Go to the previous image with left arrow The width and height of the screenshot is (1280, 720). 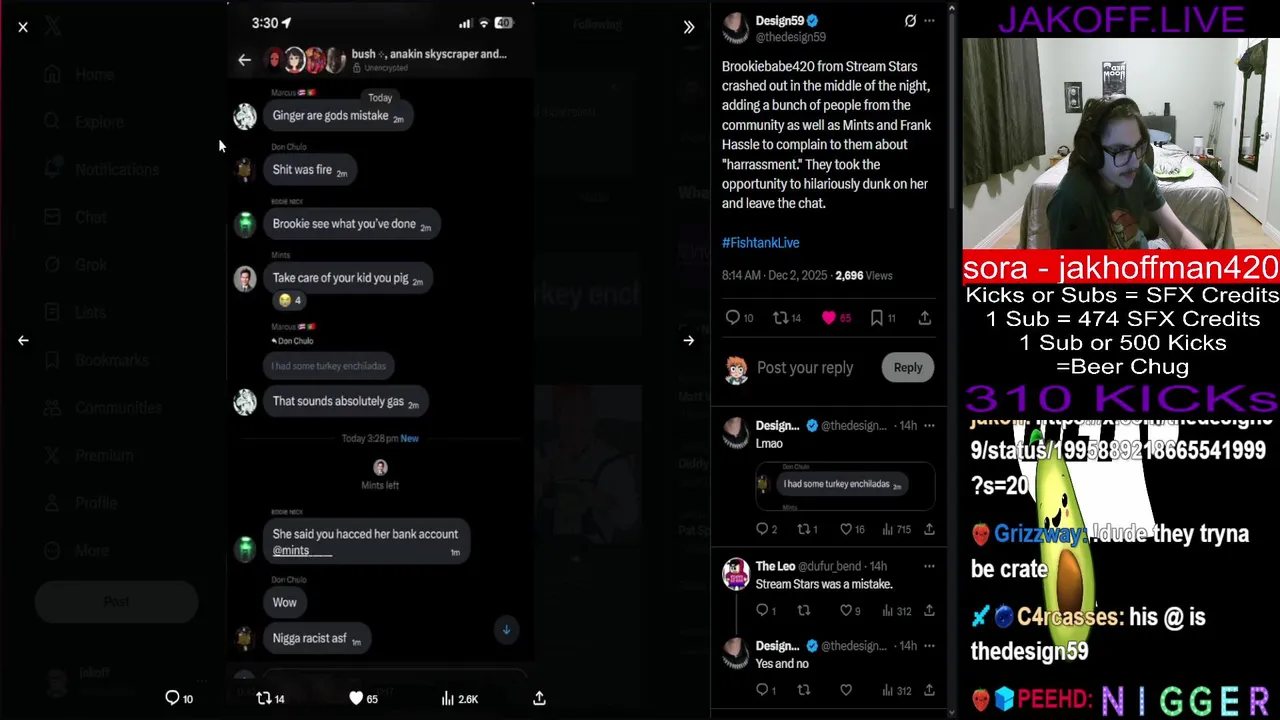(x=23, y=340)
